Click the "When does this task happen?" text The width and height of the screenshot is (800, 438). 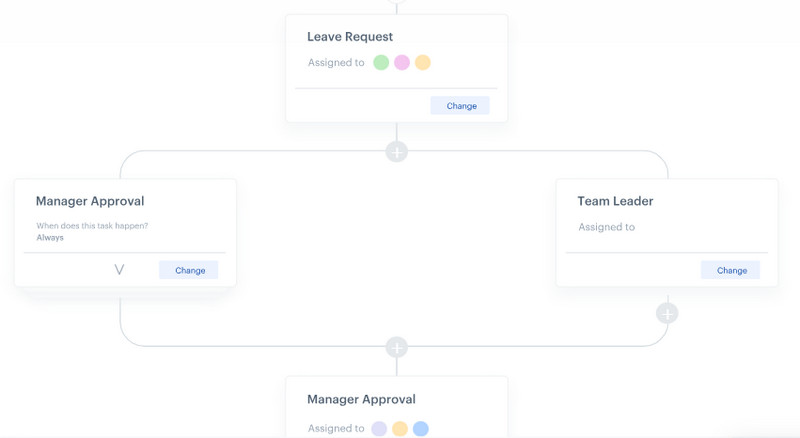[92, 226]
